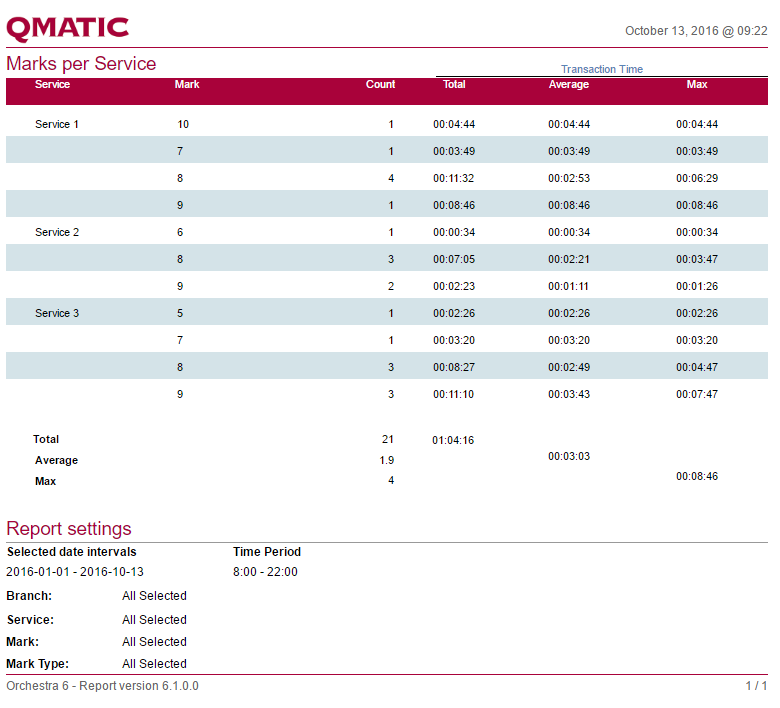The image size is (780, 708).
Task: Select the 2016-01-01 - 2016-10-13 date interval
Action: coord(75,573)
